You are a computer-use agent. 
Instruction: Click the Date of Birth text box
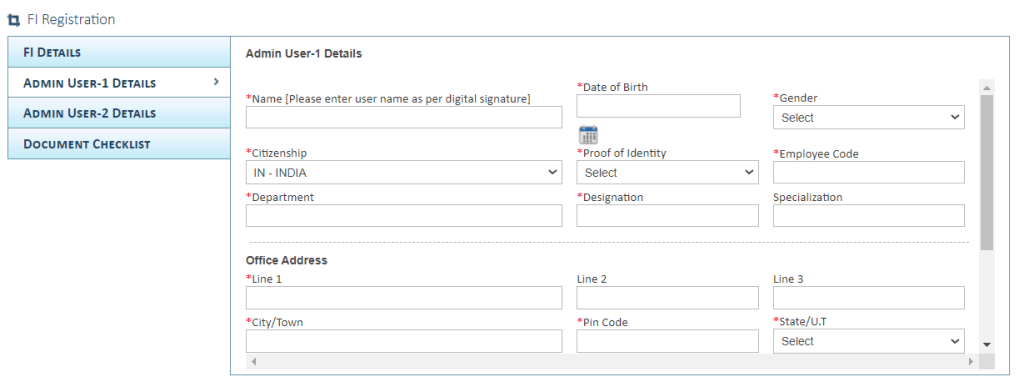click(658, 106)
